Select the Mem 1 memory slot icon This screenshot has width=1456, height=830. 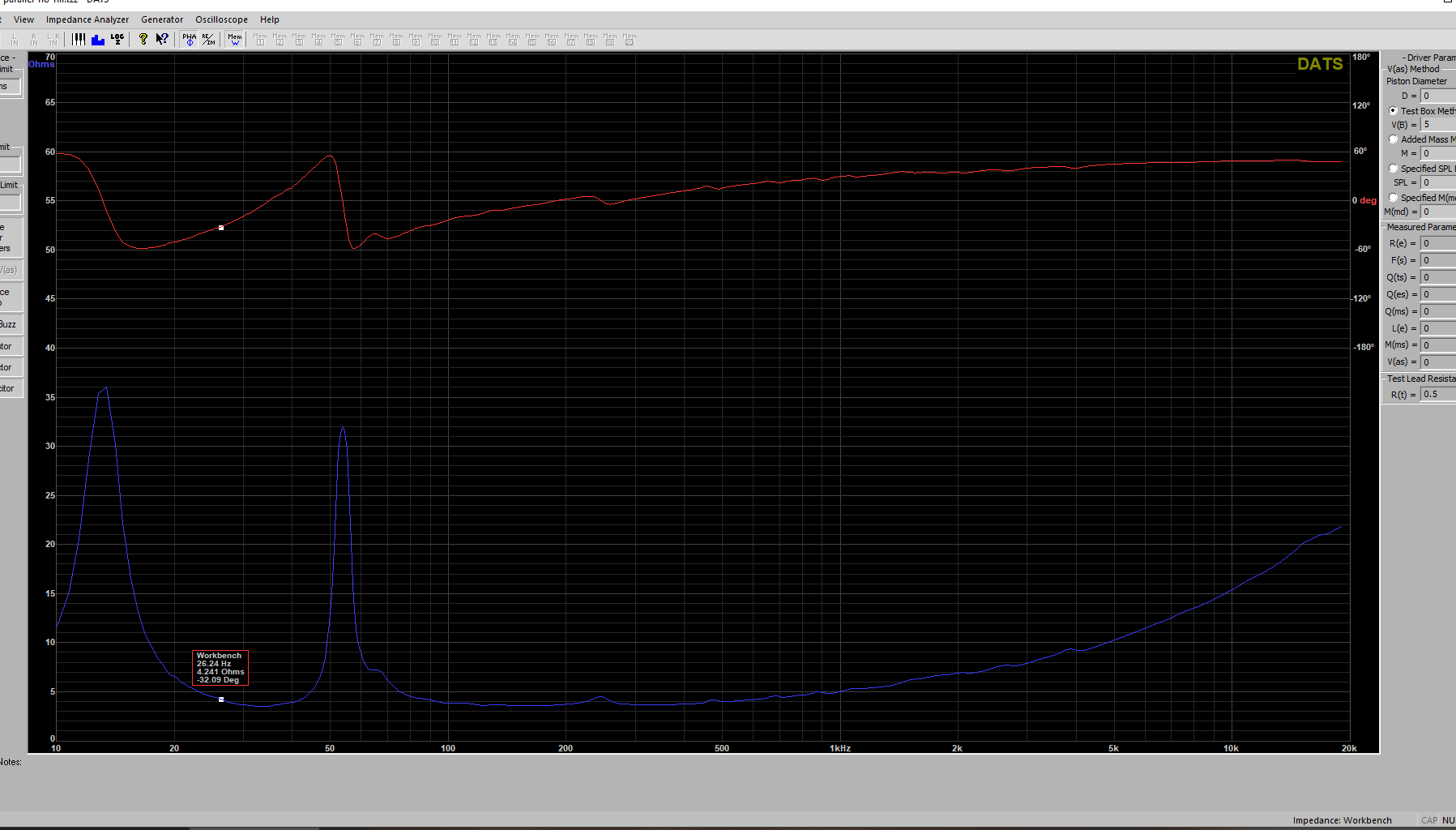click(x=260, y=39)
